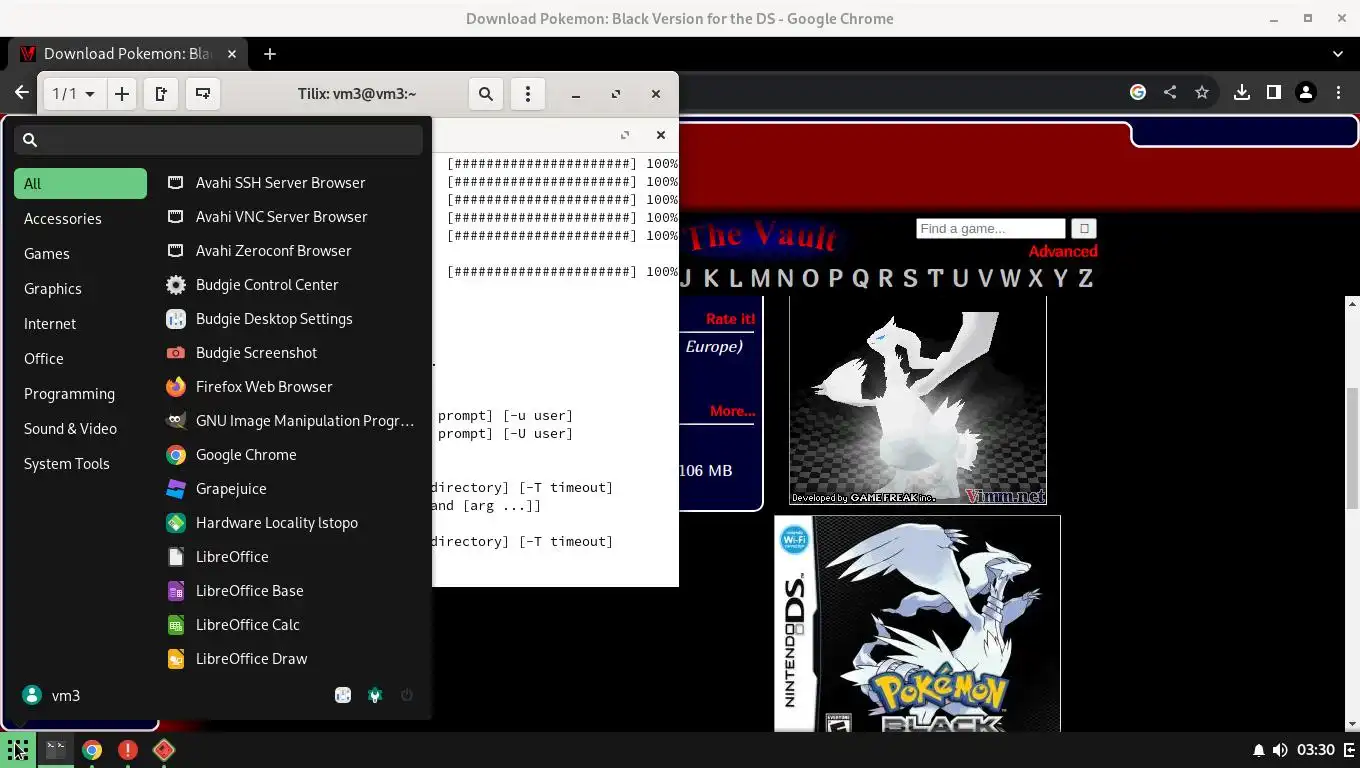Image resolution: width=1360 pixels, height=768 pixels.
Task: Switch to Tilix terminal in taskbar
Action: [56, 750]
